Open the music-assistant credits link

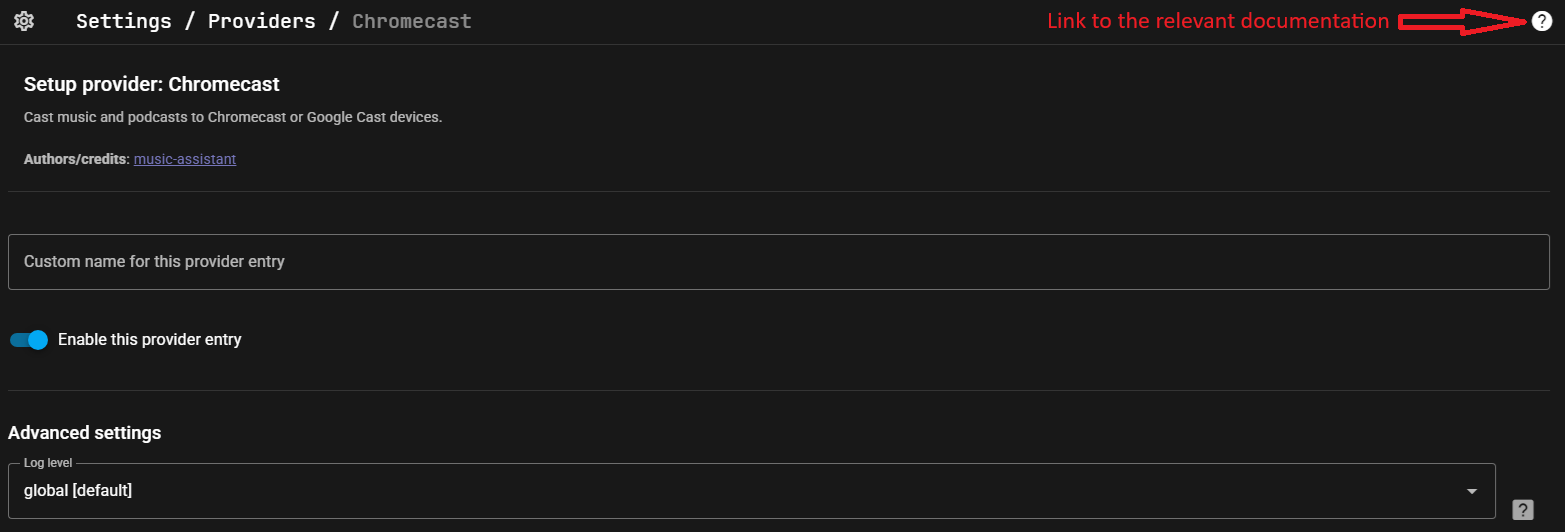pos(185,159)
